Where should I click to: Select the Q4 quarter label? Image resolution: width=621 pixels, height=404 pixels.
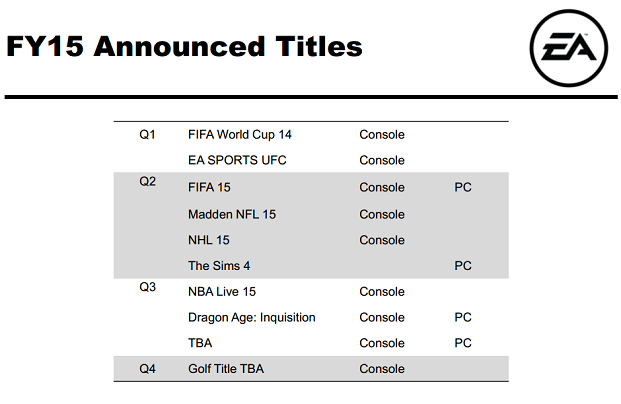tap(147, 369)
